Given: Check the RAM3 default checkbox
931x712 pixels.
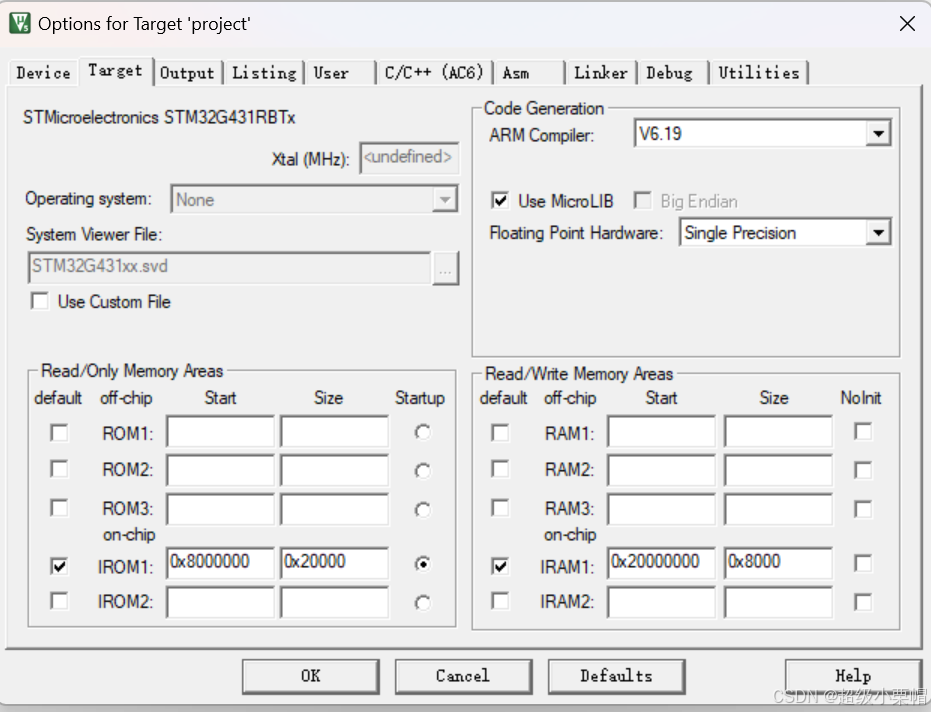Looking at the screenshot, I should point(500,508).
